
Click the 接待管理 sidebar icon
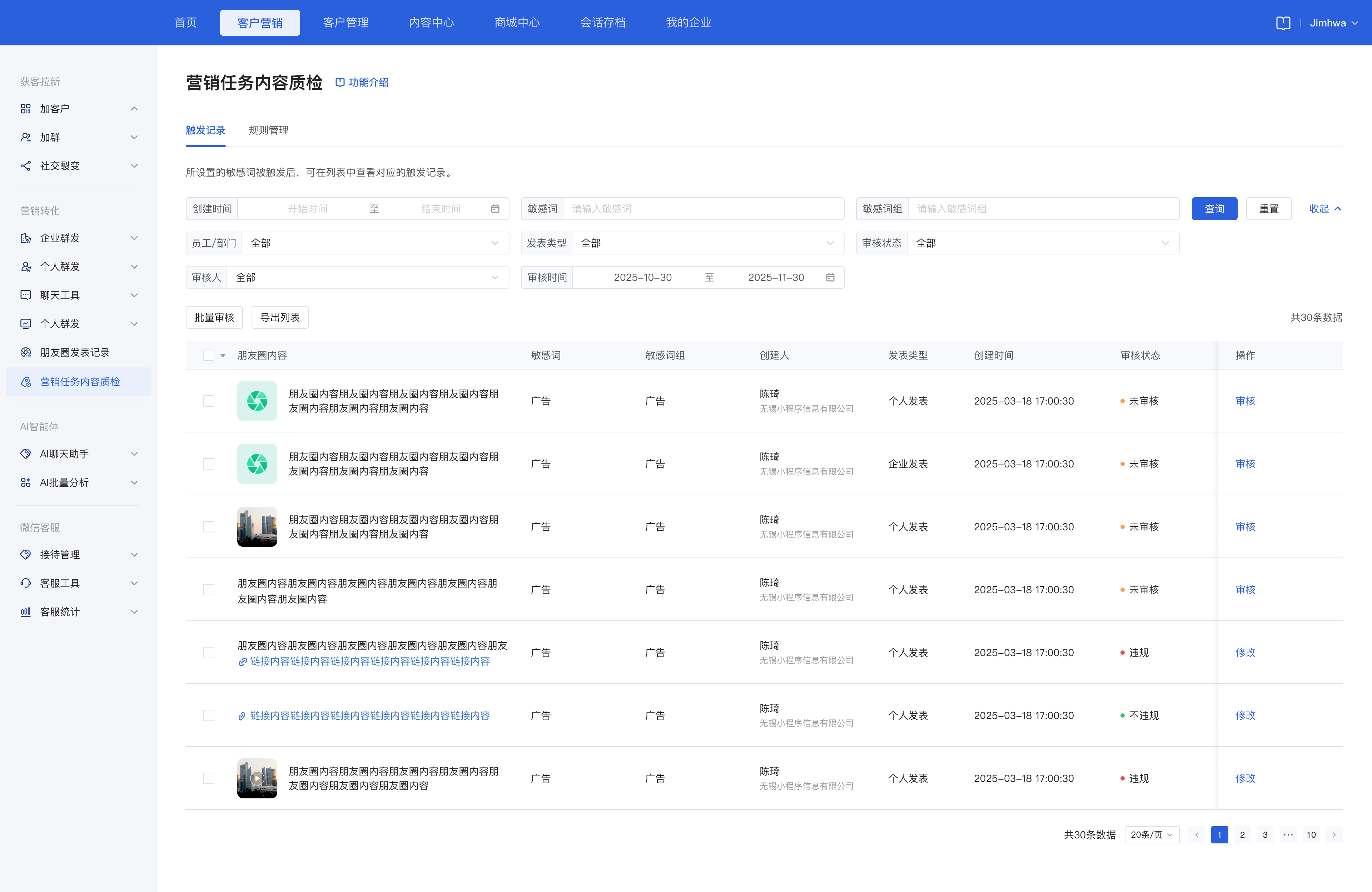pos(25,555)
